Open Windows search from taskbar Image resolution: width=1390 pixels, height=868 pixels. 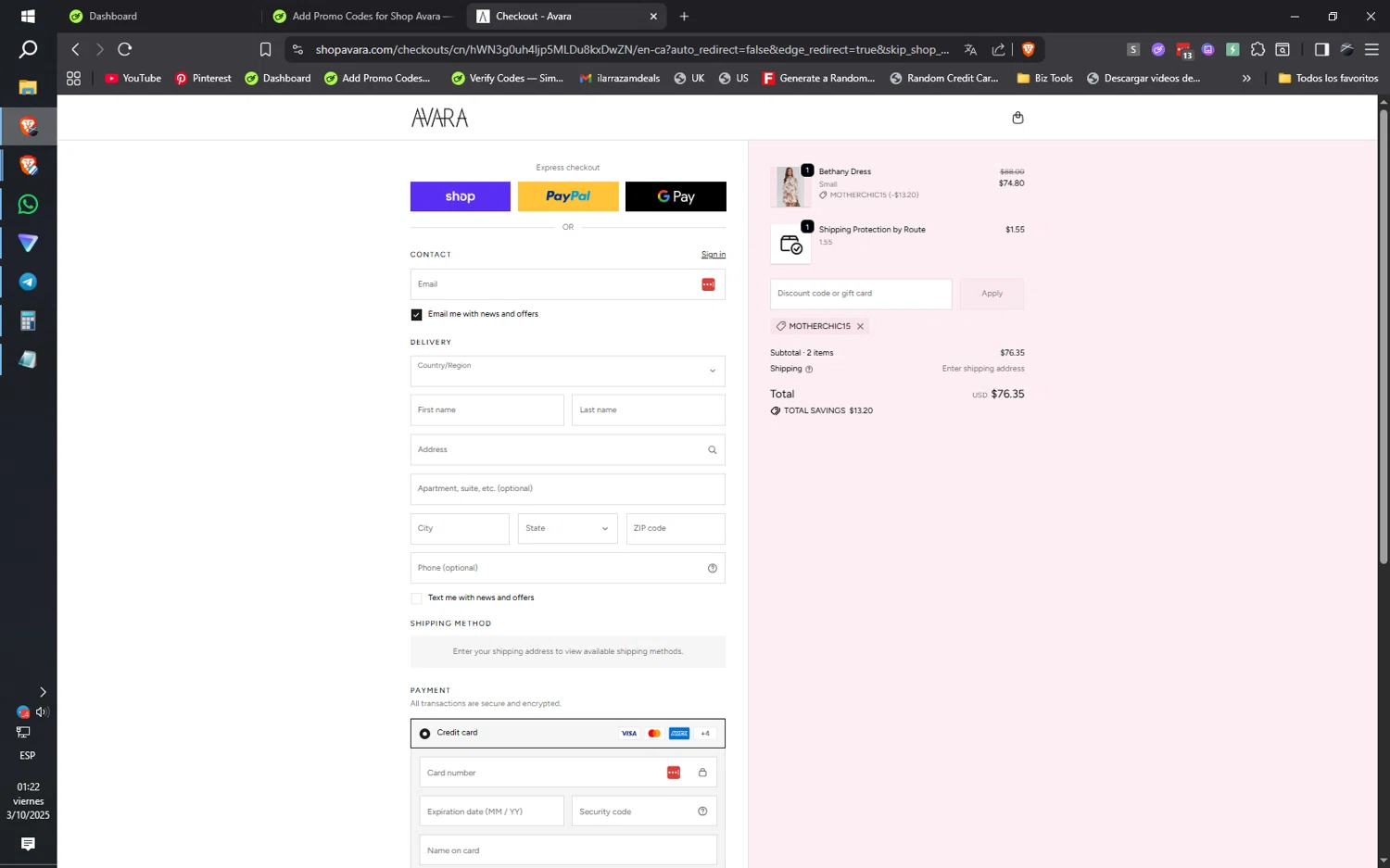point(28,49)
